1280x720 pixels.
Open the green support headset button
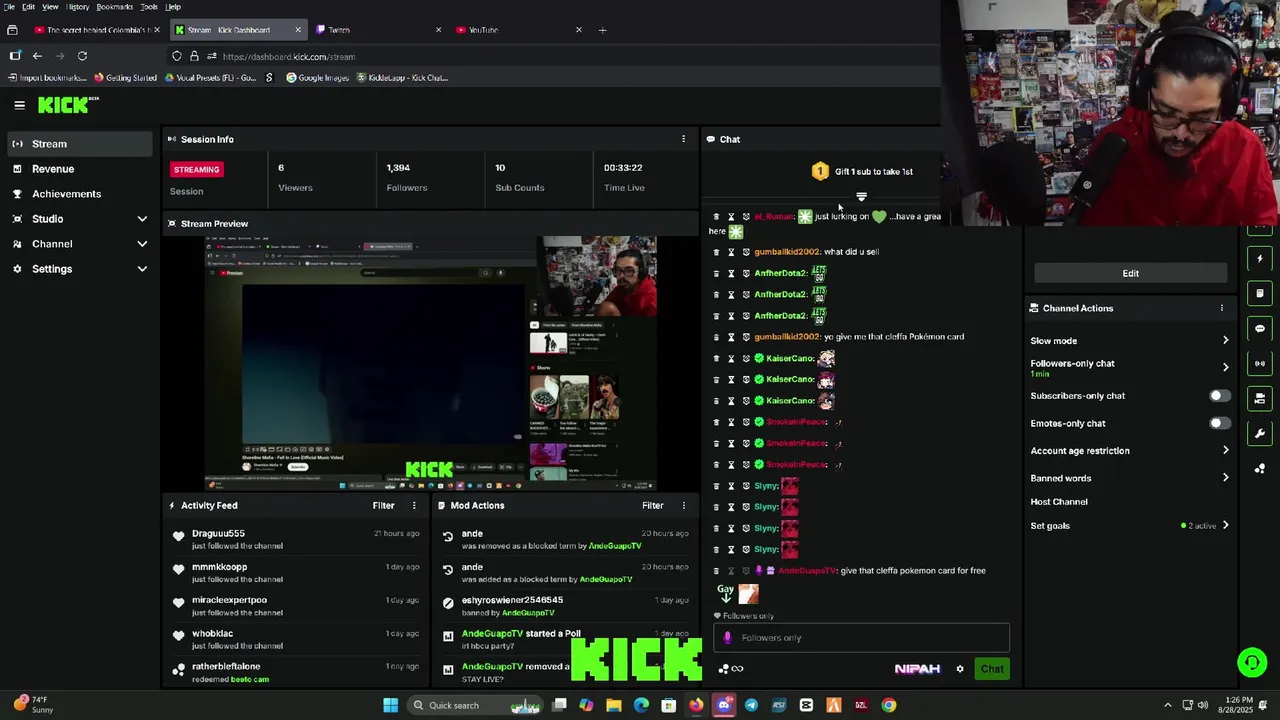(1252, 662)
